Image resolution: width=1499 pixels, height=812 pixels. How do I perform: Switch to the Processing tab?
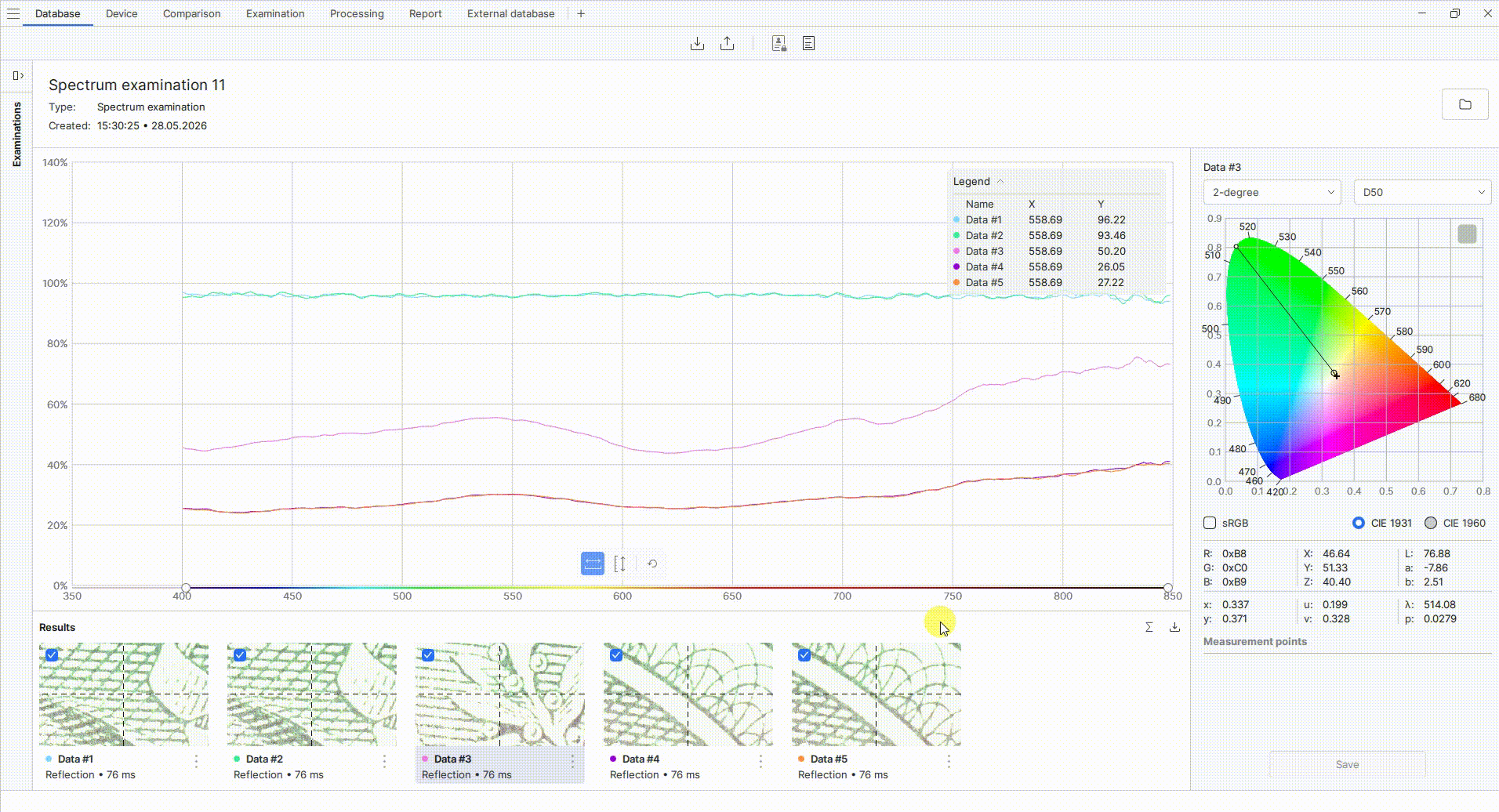[x=357, y=13]
